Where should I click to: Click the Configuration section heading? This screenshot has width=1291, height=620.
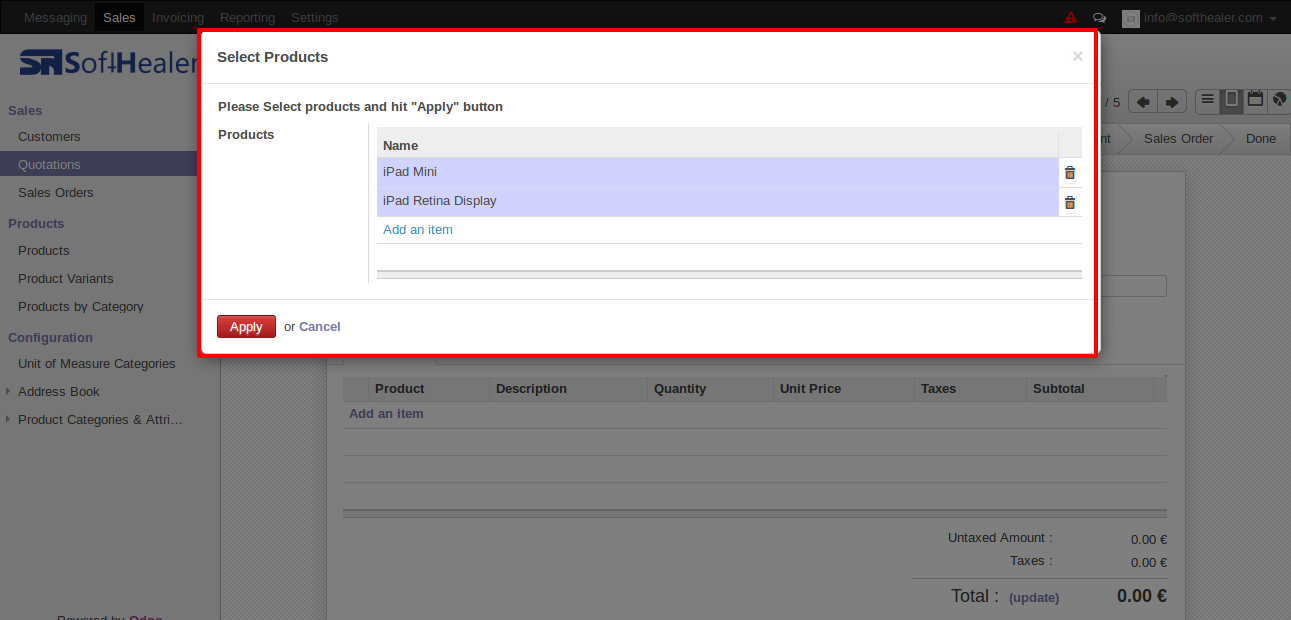coord(50,338)
